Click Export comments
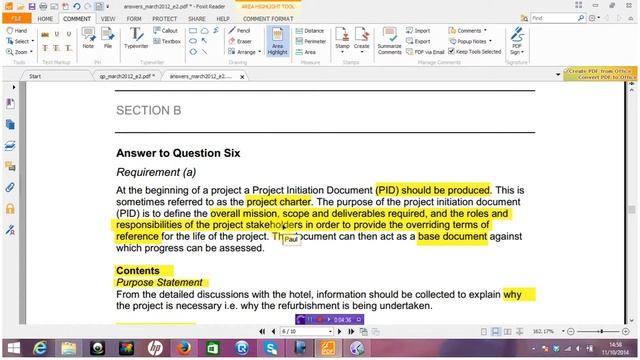The height and width of the screenshot is (360, 640). (418, 41)
